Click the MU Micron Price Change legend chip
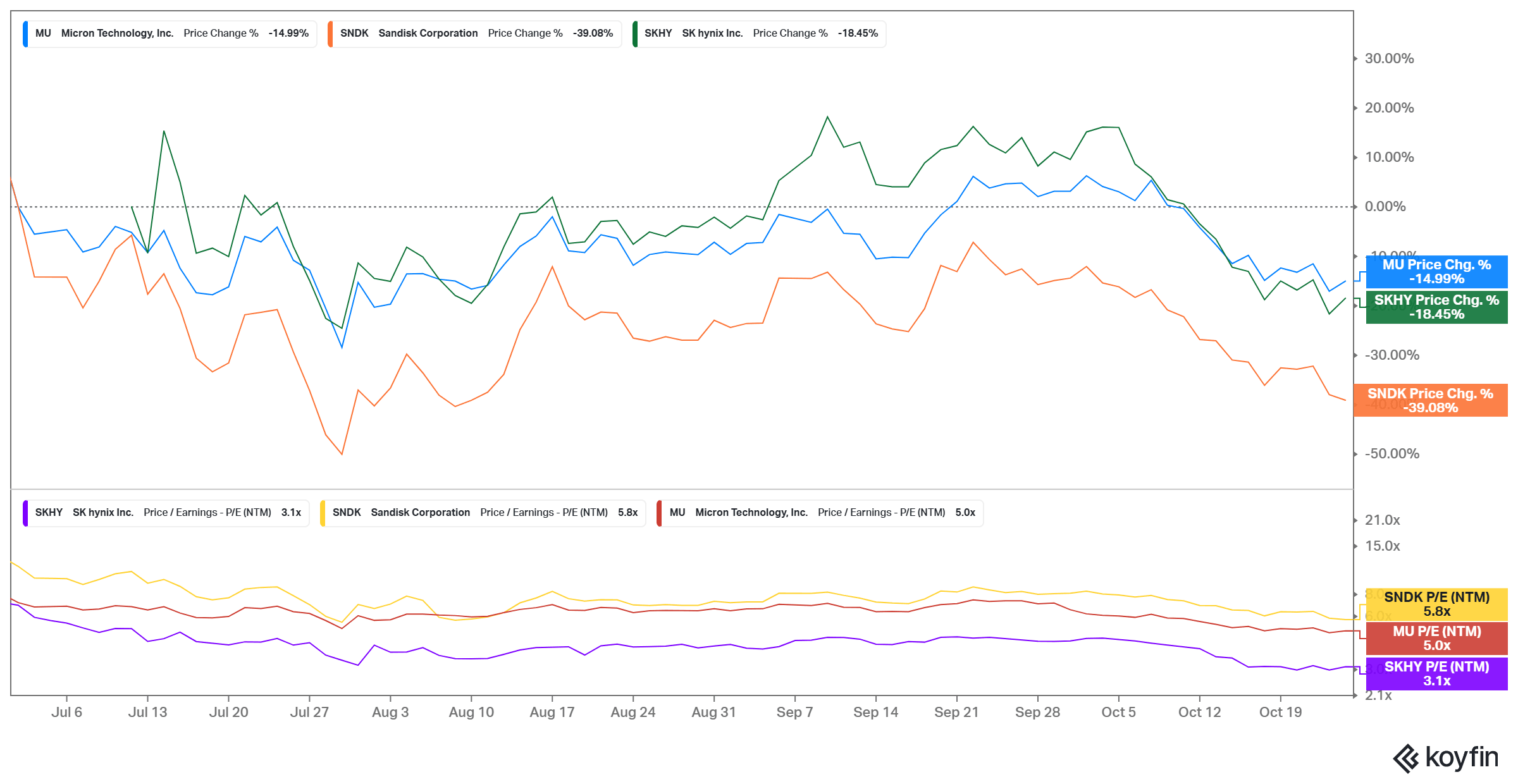The image size is (1518, 784). click(x=170, y=34)
